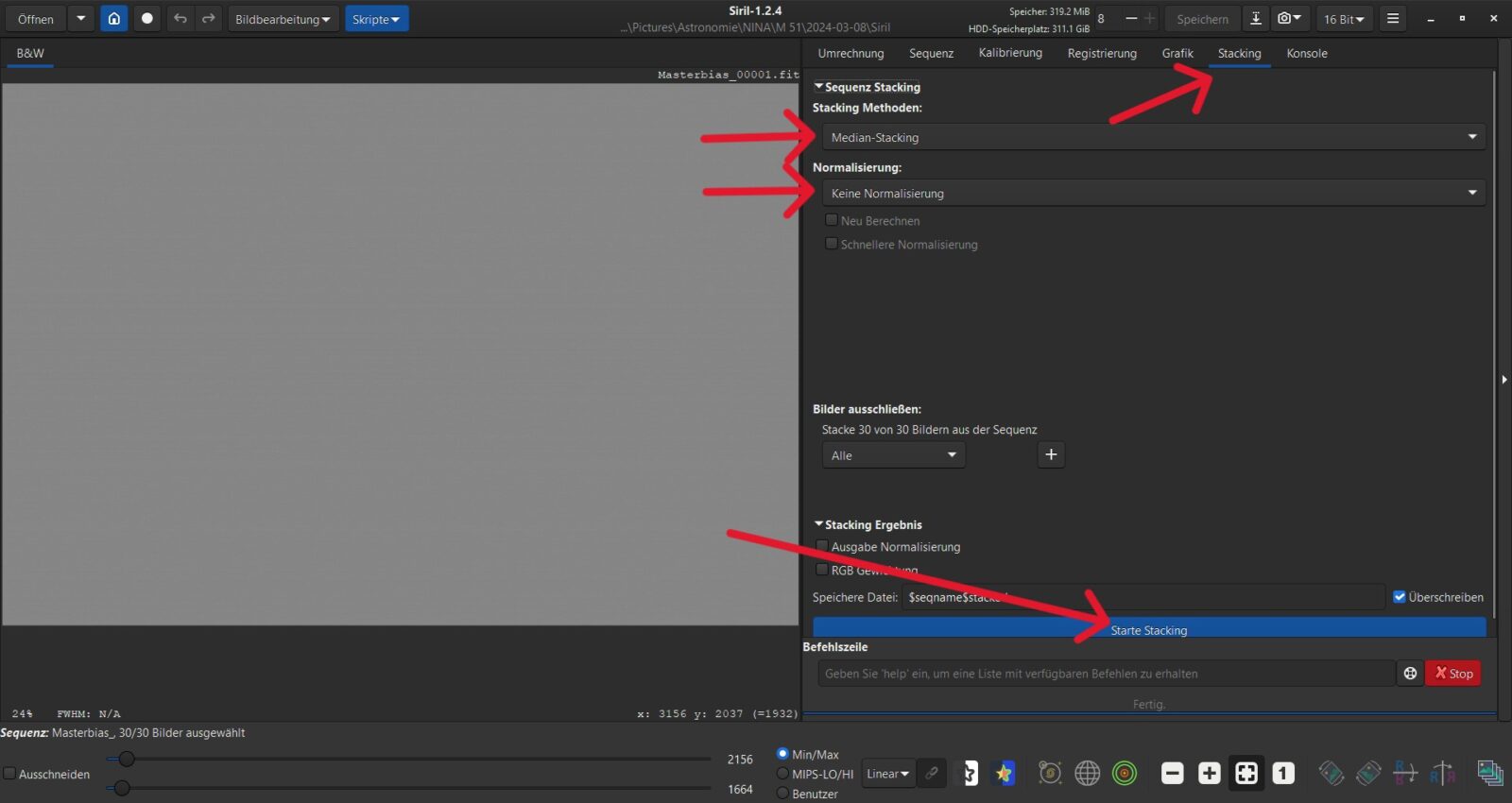
Task: Open the snapshot camera menu
Action: (x=1289, y=18)
